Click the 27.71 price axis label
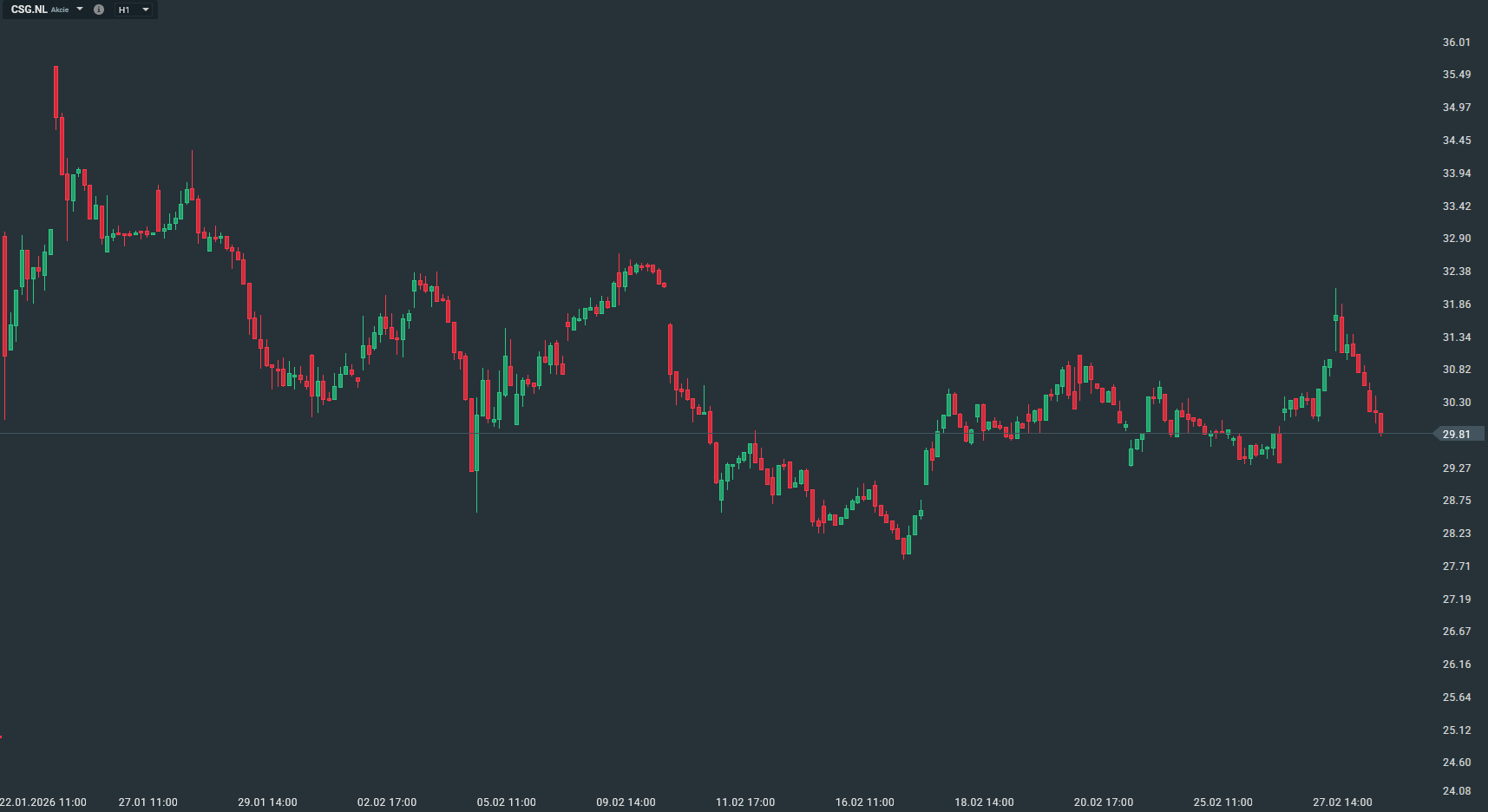The height and width of the screenshot is (812, 1488). (x=1456, y=566)
